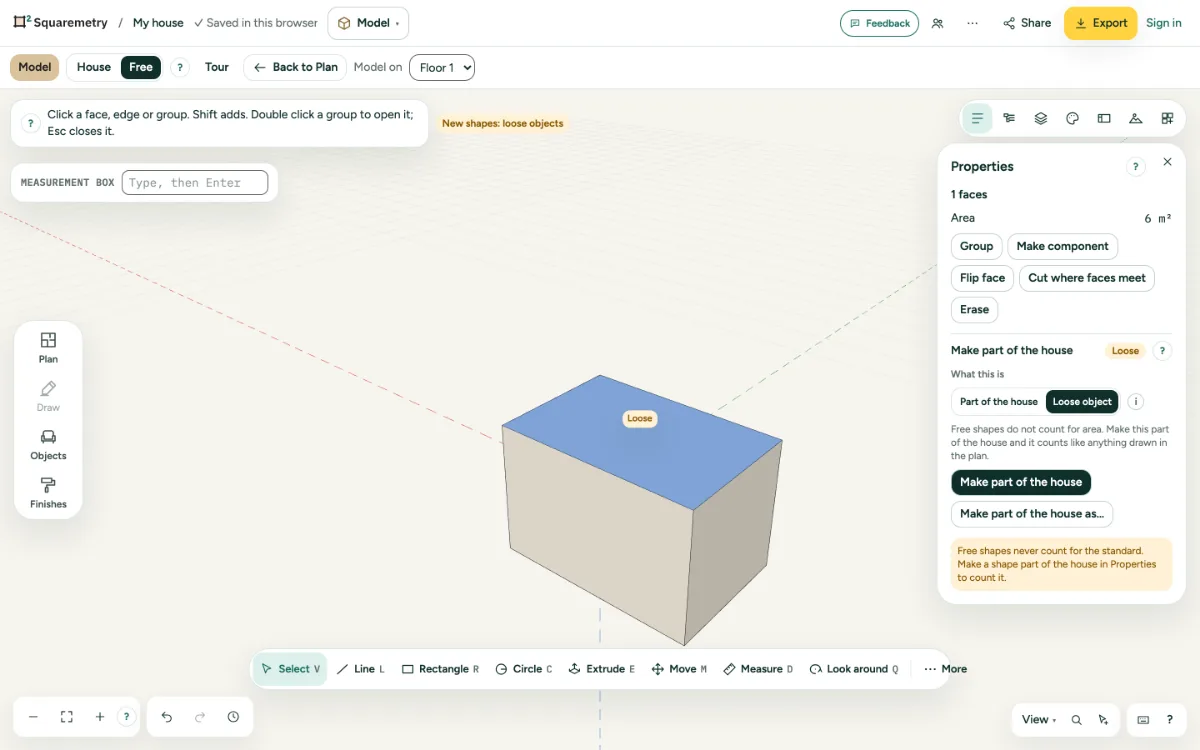
Task: Select the Circle tool
Action: (524, 669)
